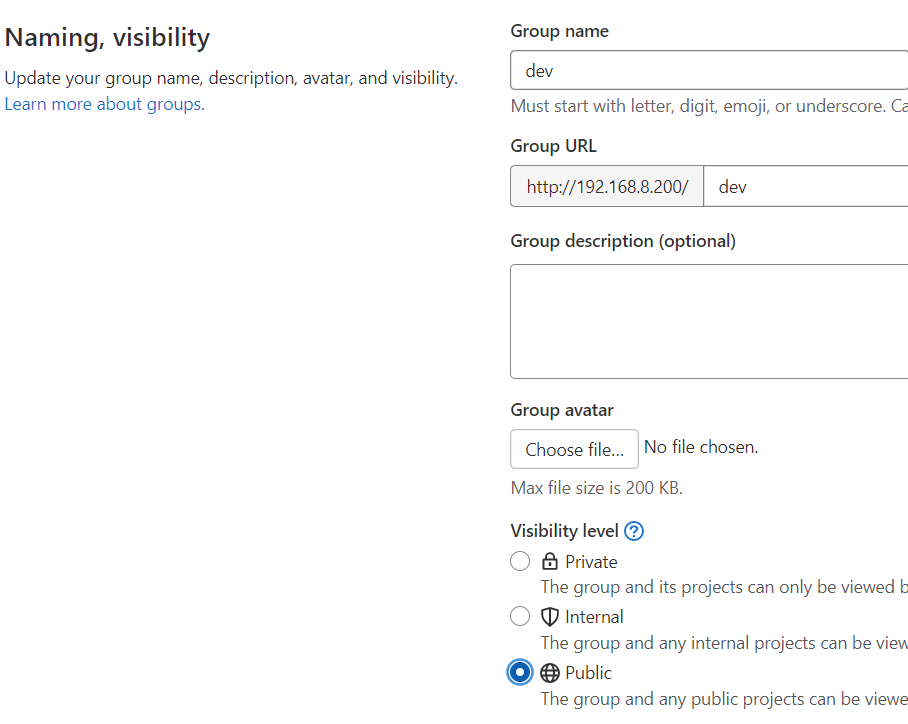908x724 pixels.
Task: Click the 'Naming, visibility' section heading
Action: coord(107,38)
